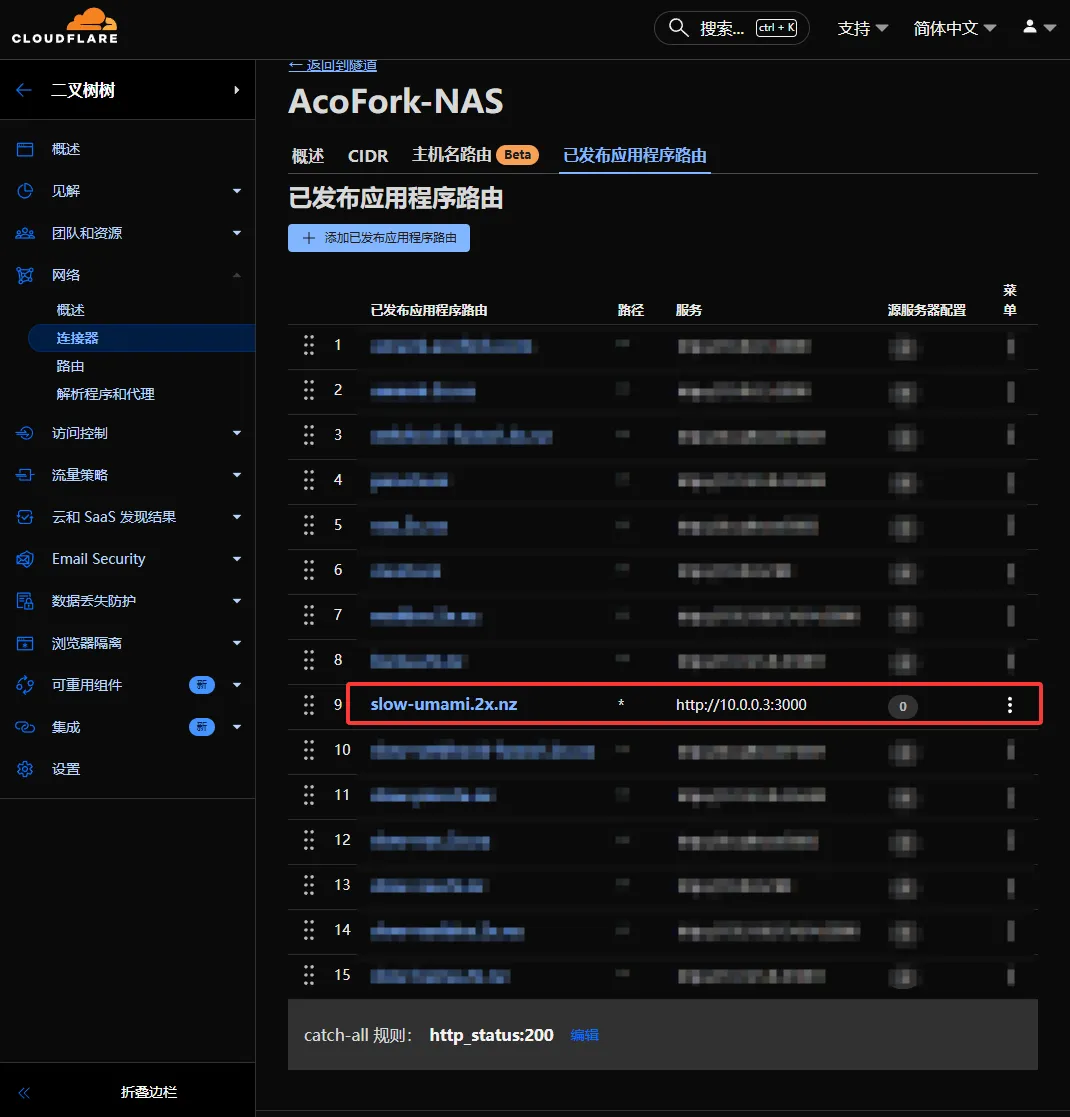Click the search magnifier icon

coord(678,28)
